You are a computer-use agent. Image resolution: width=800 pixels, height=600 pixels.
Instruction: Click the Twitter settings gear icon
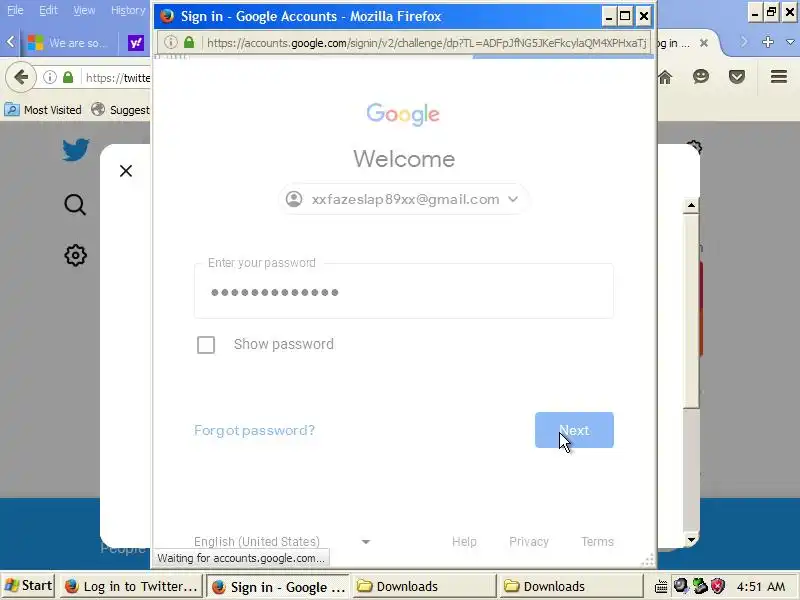point(76,255)
